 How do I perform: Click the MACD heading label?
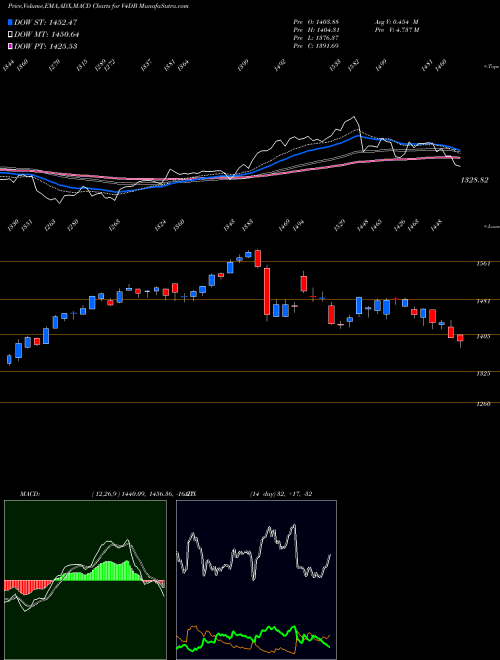30,494
